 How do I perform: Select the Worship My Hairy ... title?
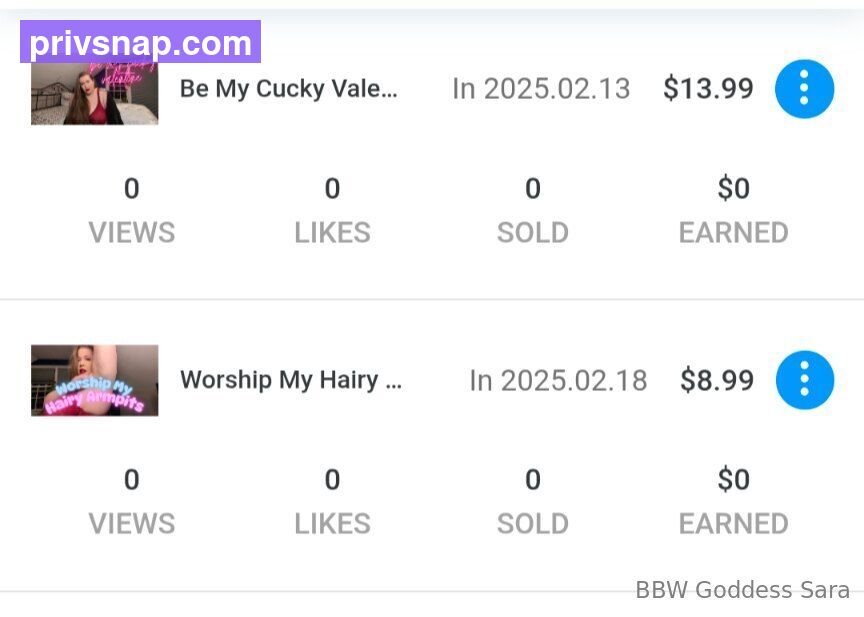291,380
